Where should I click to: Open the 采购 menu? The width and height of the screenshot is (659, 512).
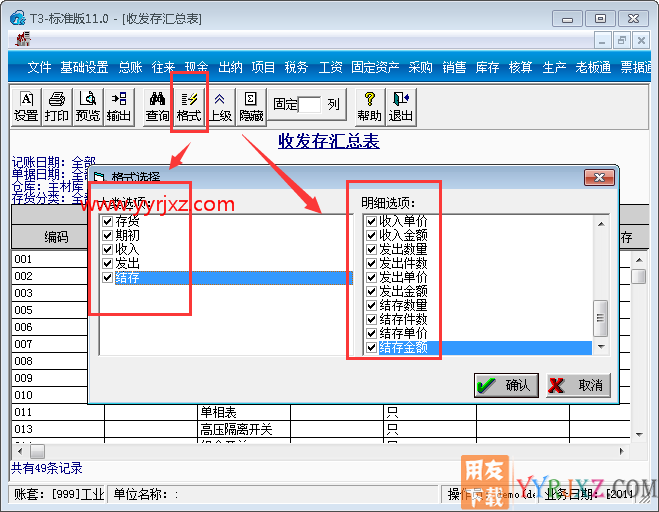(x=420, y=67)
